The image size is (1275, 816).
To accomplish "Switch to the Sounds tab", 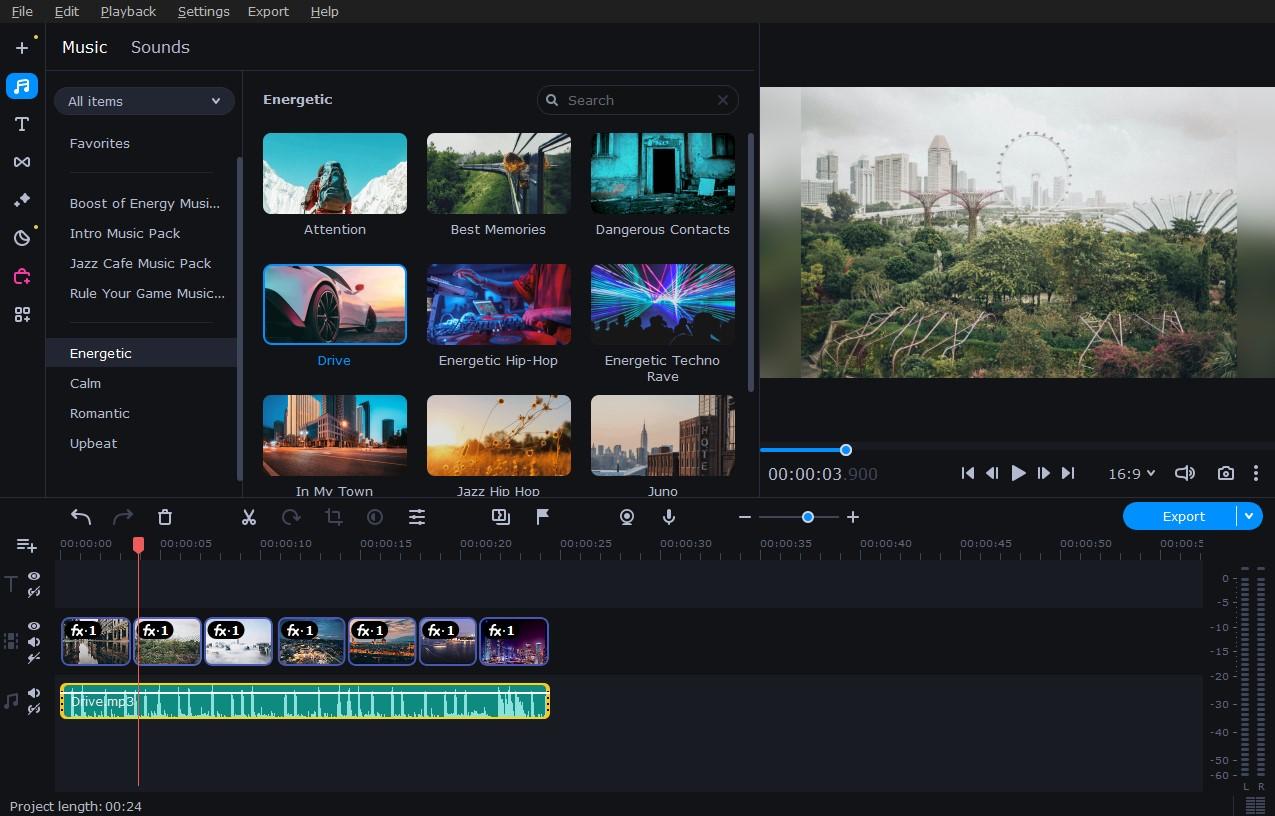I will (160, 47).
